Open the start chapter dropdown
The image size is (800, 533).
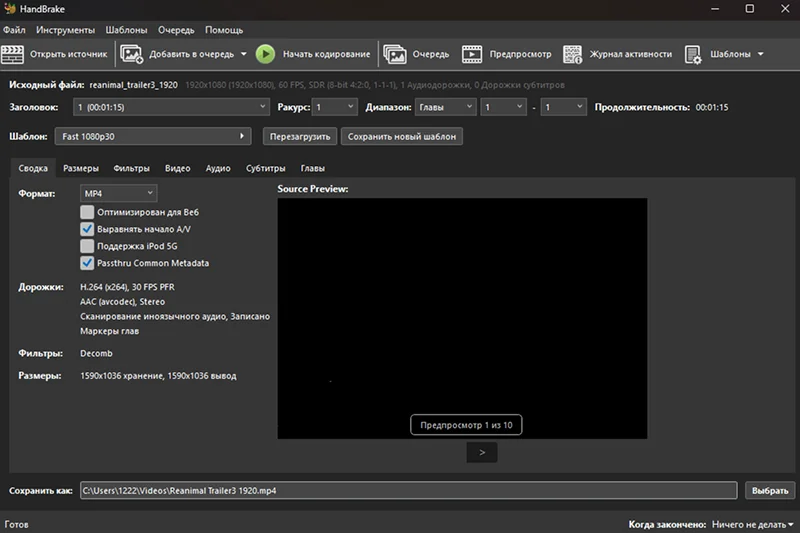[503, 107]
